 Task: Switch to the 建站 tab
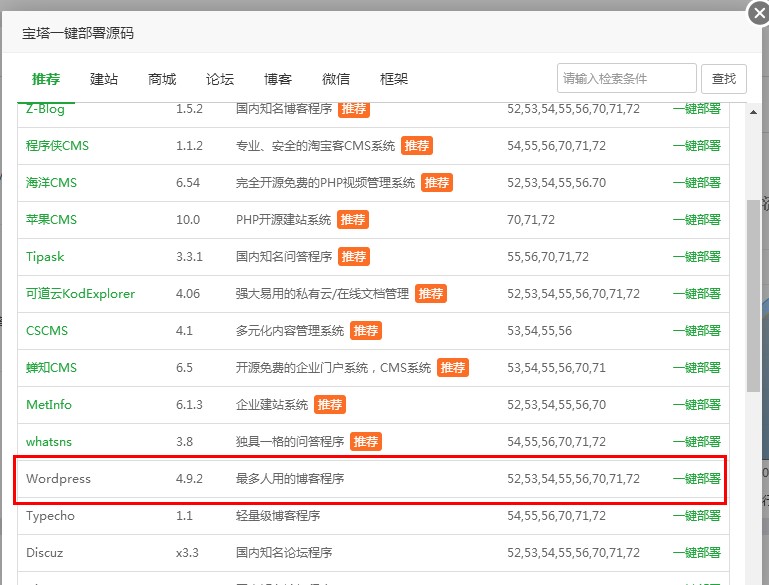click(104, 79)
